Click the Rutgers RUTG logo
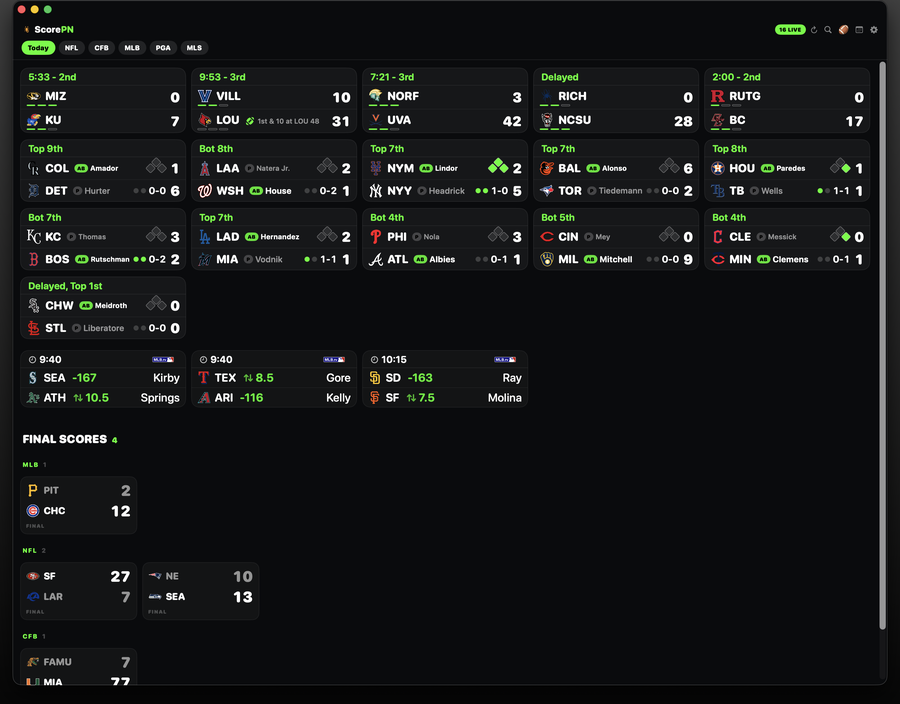 (x=717, y=96)
